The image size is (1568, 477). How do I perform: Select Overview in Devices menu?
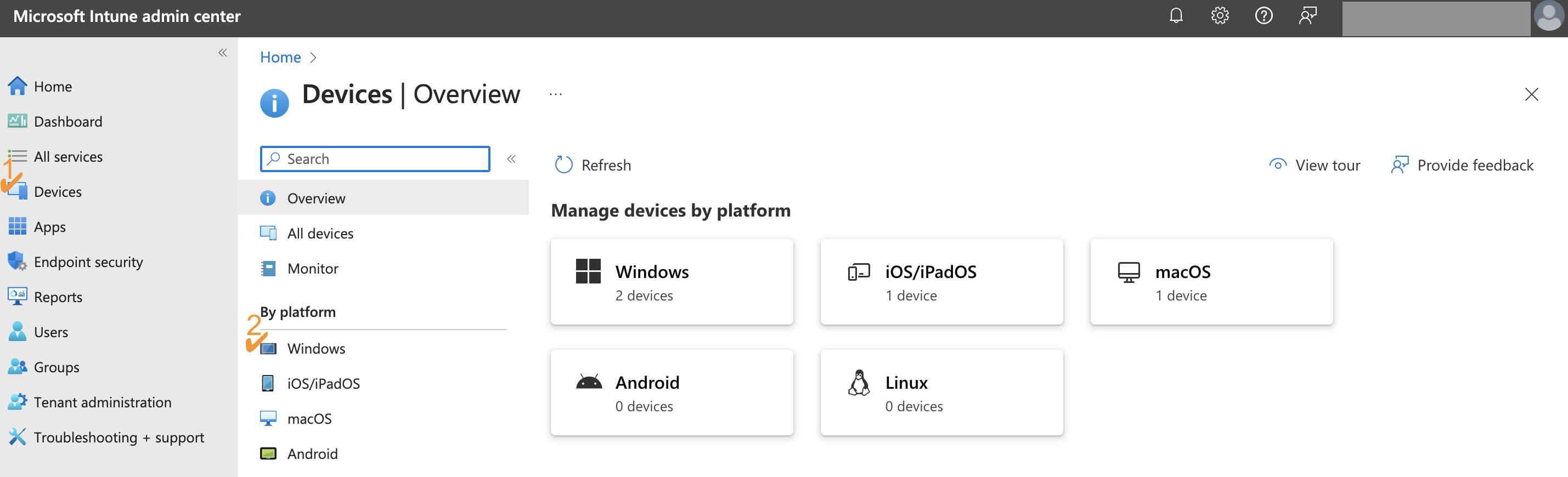[x=383, y=198]
